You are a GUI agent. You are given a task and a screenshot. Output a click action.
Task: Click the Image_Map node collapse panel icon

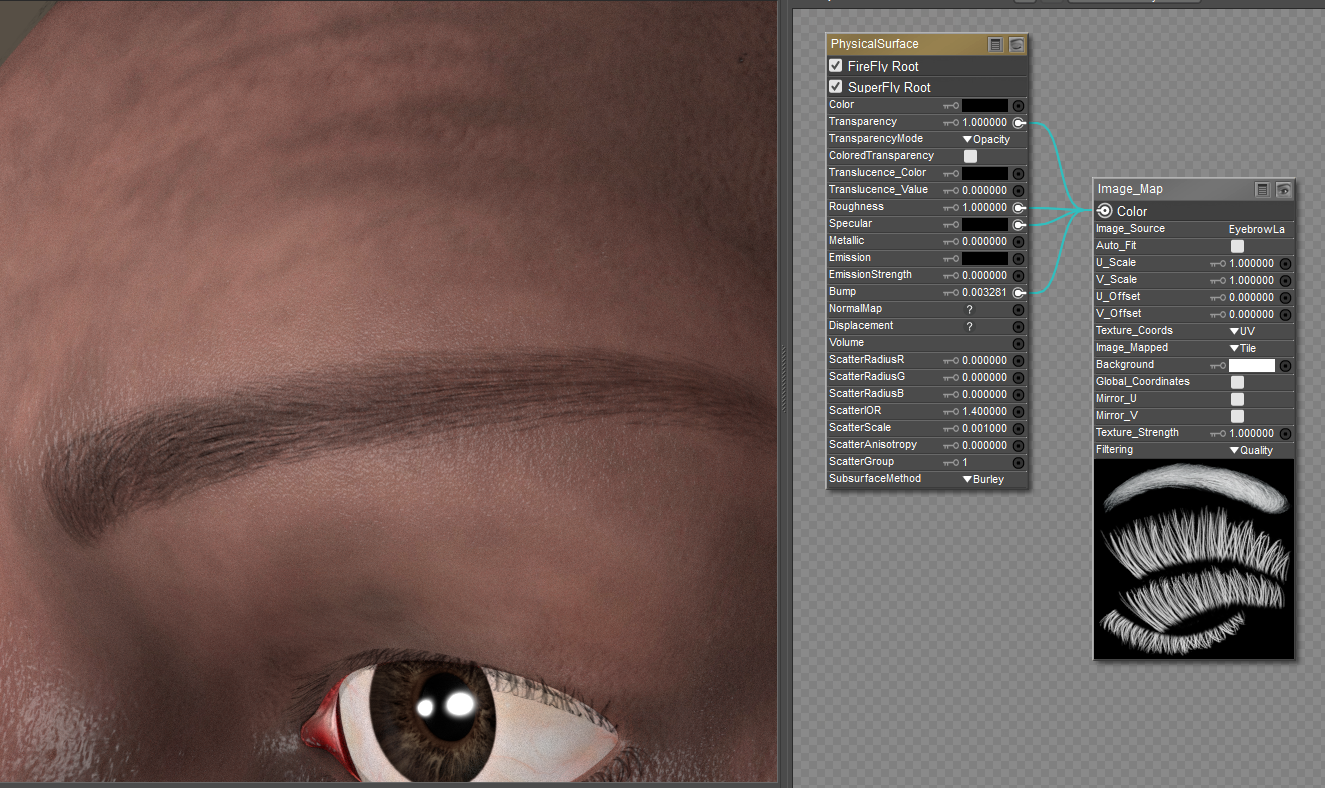coord(1262,189)
